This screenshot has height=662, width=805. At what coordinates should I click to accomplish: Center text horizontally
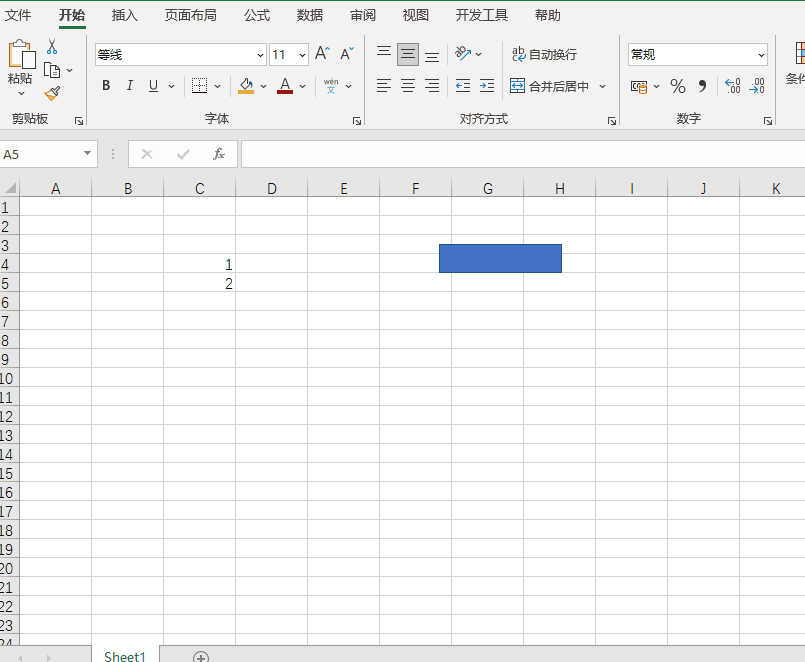(408, 86)
